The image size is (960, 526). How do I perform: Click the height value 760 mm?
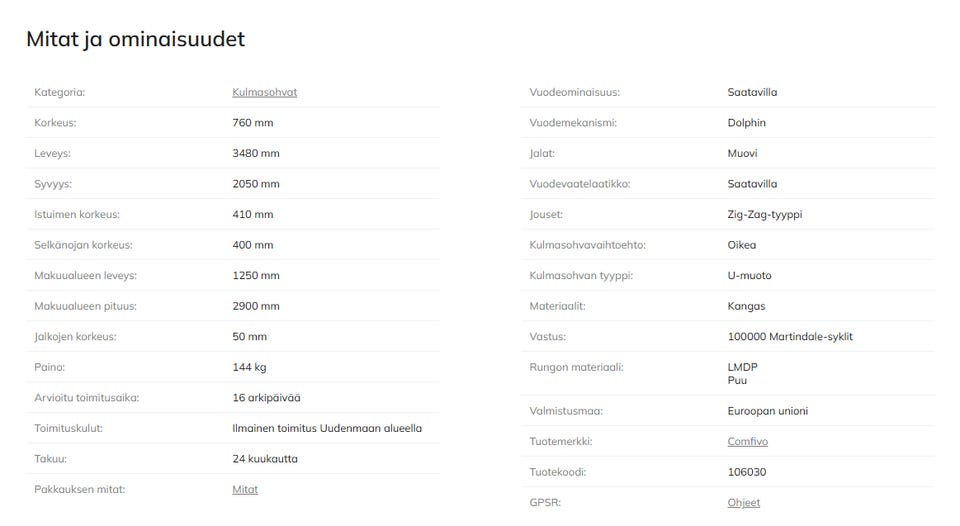pos(252,123)
